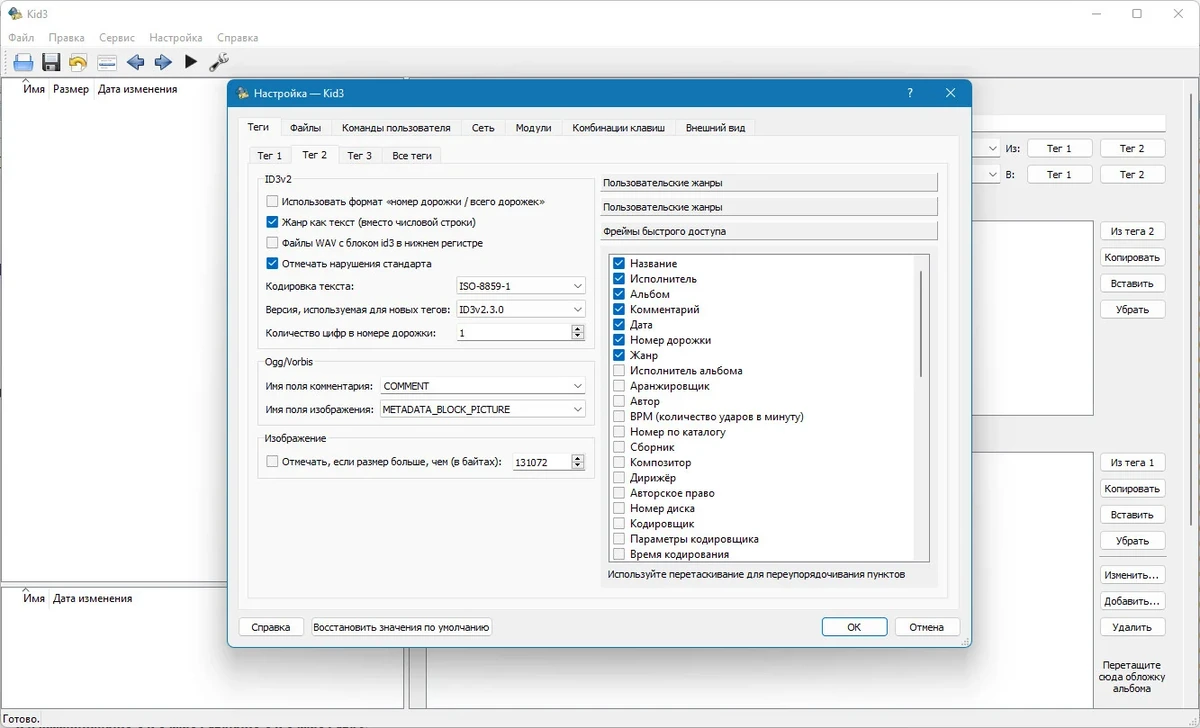Screen dimensions: 1200x728
Task: Go to next file with right arrow
Action: coord(163,62)
